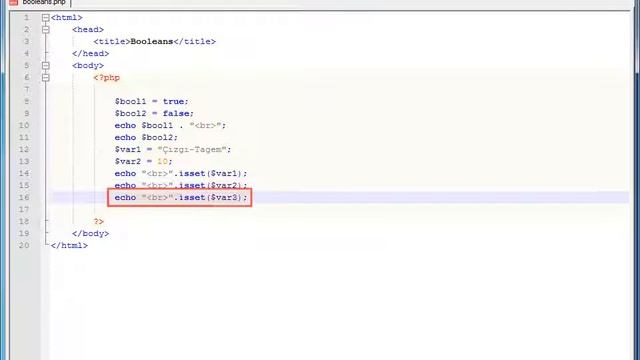Collapse the <body> block fold marker
The image size is (640, 360).
coord(46,65)
